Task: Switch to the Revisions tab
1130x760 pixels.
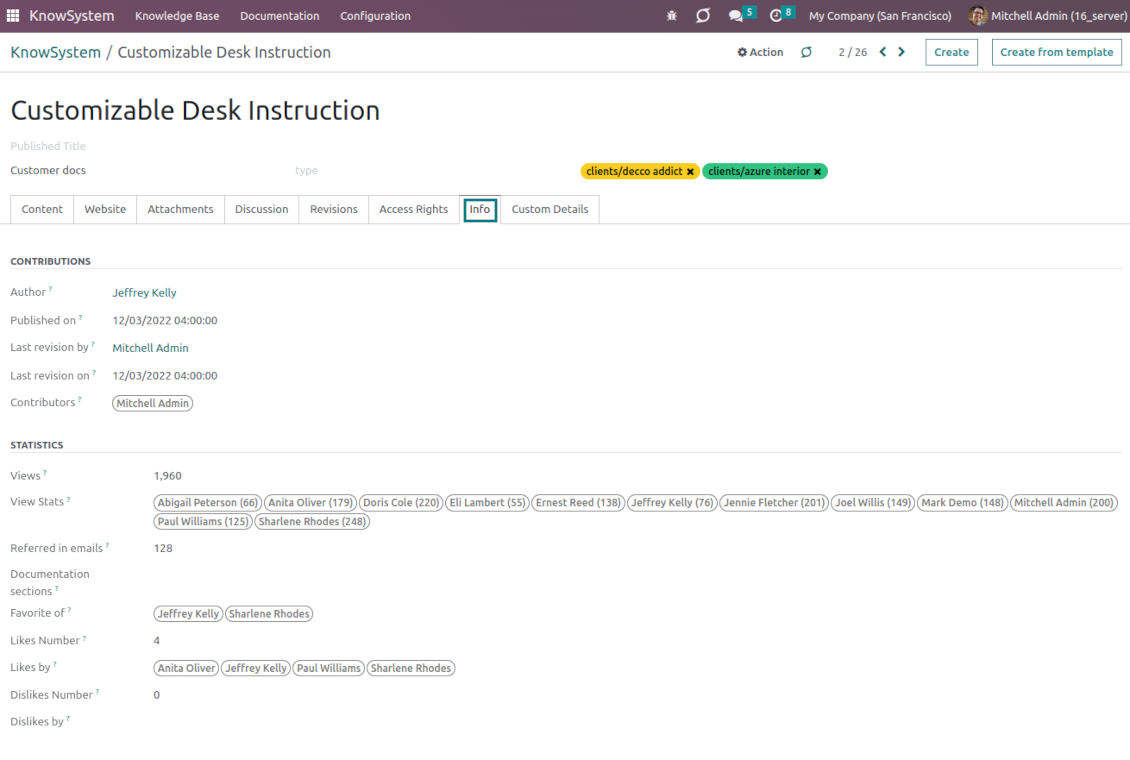Action: pyautogui.click(x=334, y=209)
